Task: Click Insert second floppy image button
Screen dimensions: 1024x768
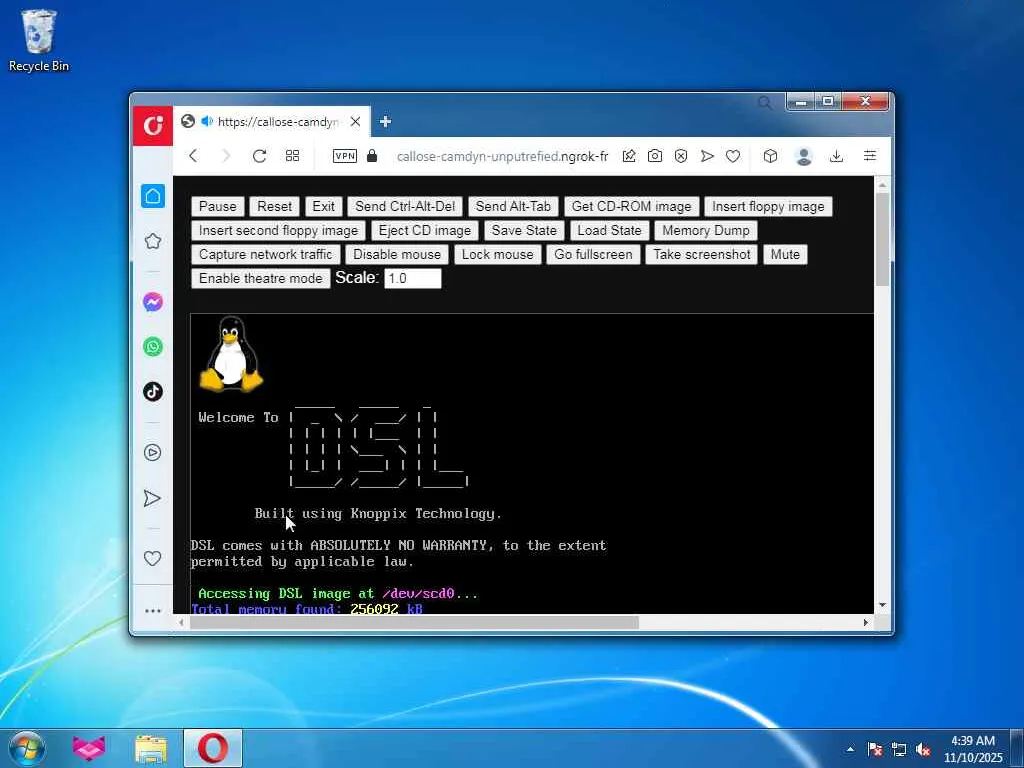Action: pyautogui.click(x=278, y=231)
